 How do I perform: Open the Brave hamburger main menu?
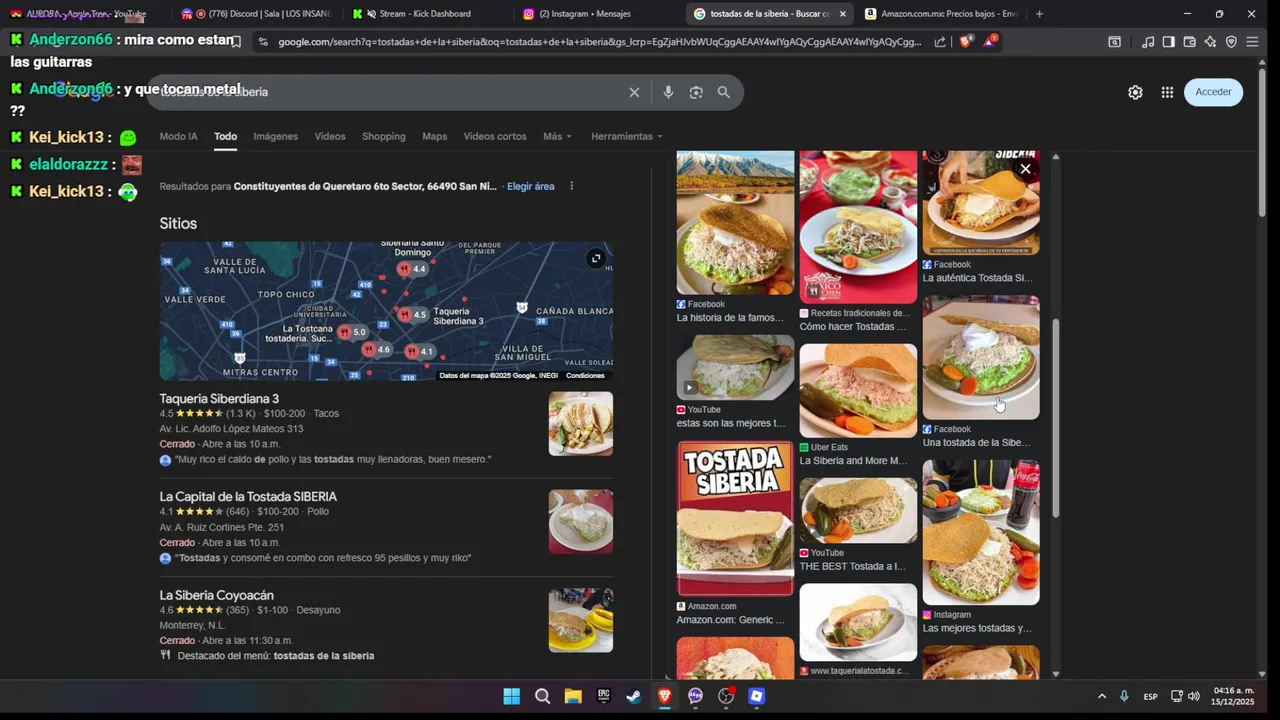click(1252, 42)
